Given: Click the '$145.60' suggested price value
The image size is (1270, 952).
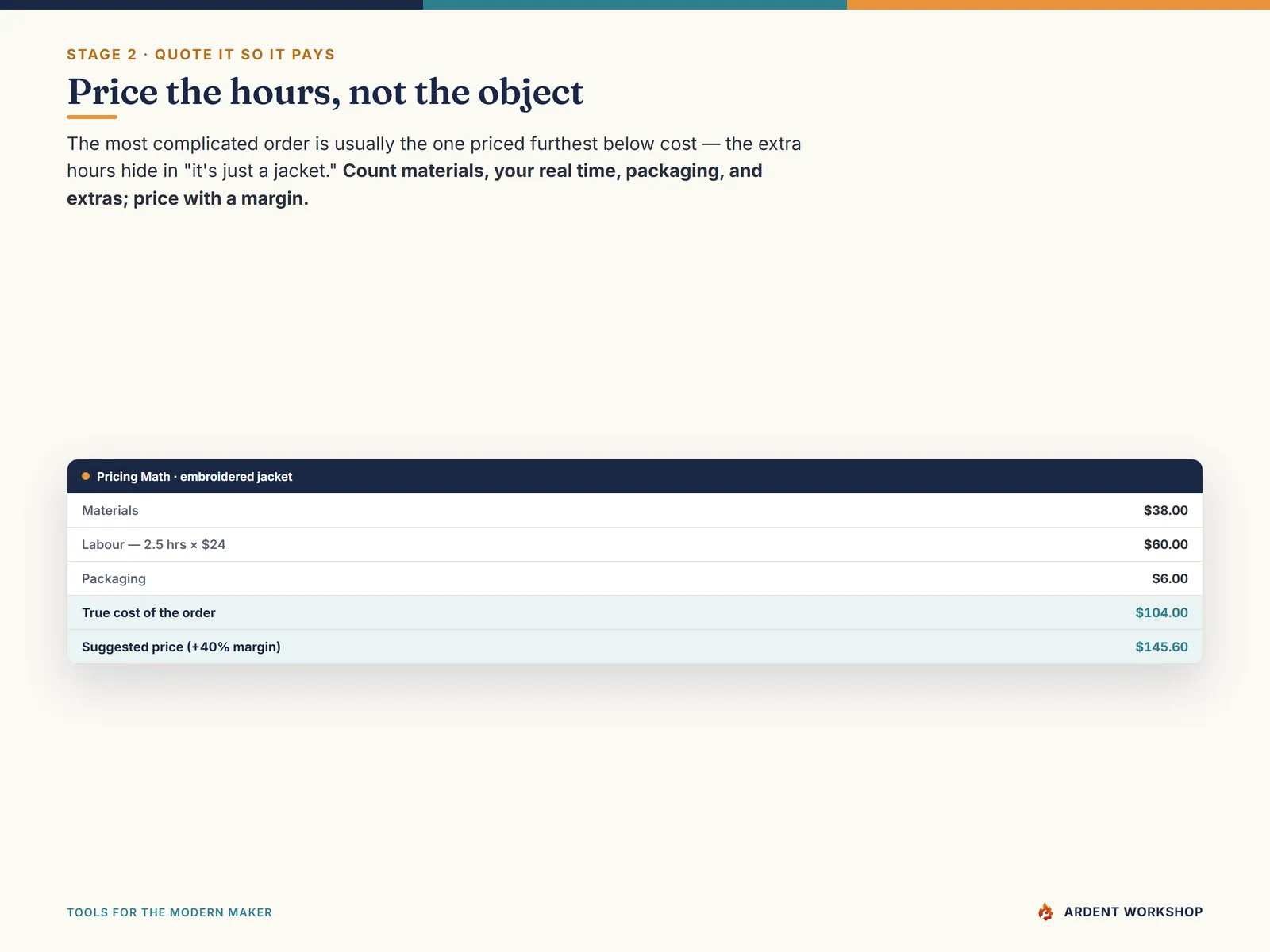Looking at the screenshot, I should 1161,647.
